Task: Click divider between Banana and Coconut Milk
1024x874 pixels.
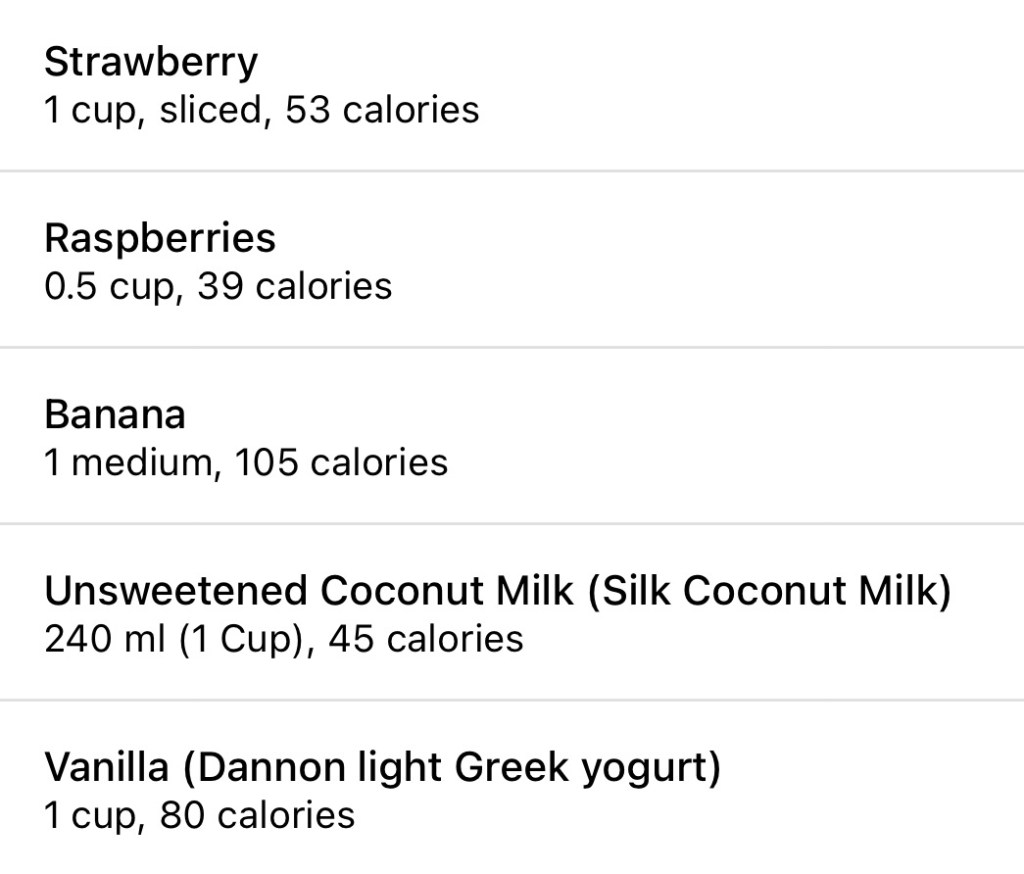Action: click(512, 523)
